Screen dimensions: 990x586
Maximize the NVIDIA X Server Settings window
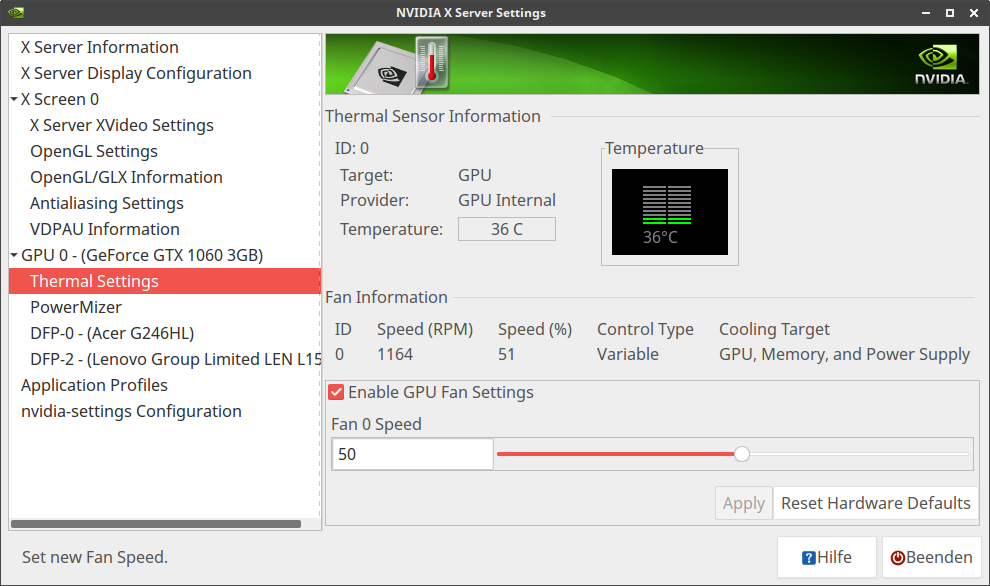click(x=950, y=13)
